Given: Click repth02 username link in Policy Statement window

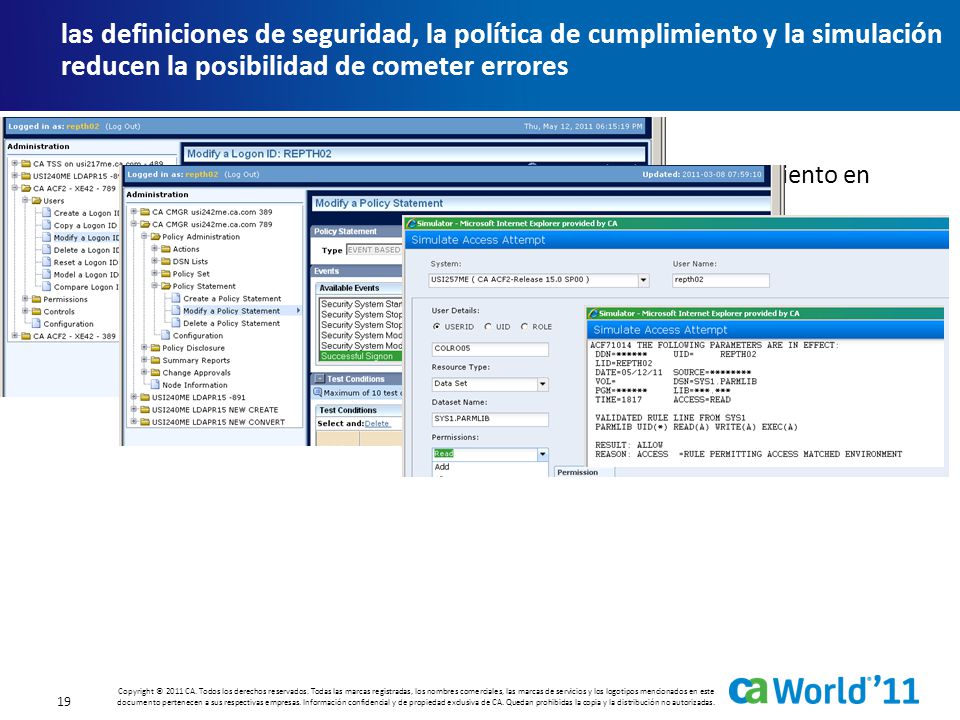Looking at the screenshot, I should [201, 174].
